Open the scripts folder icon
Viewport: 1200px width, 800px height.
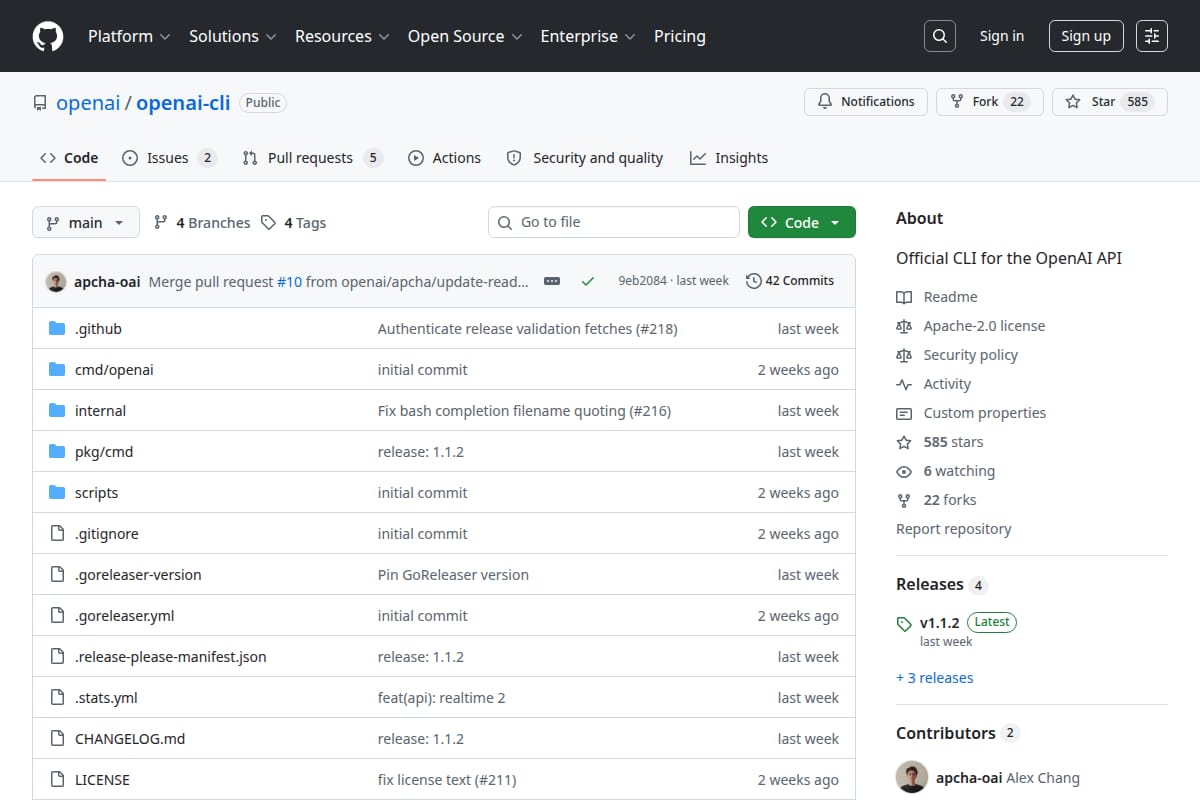click(x=57, y=493)
